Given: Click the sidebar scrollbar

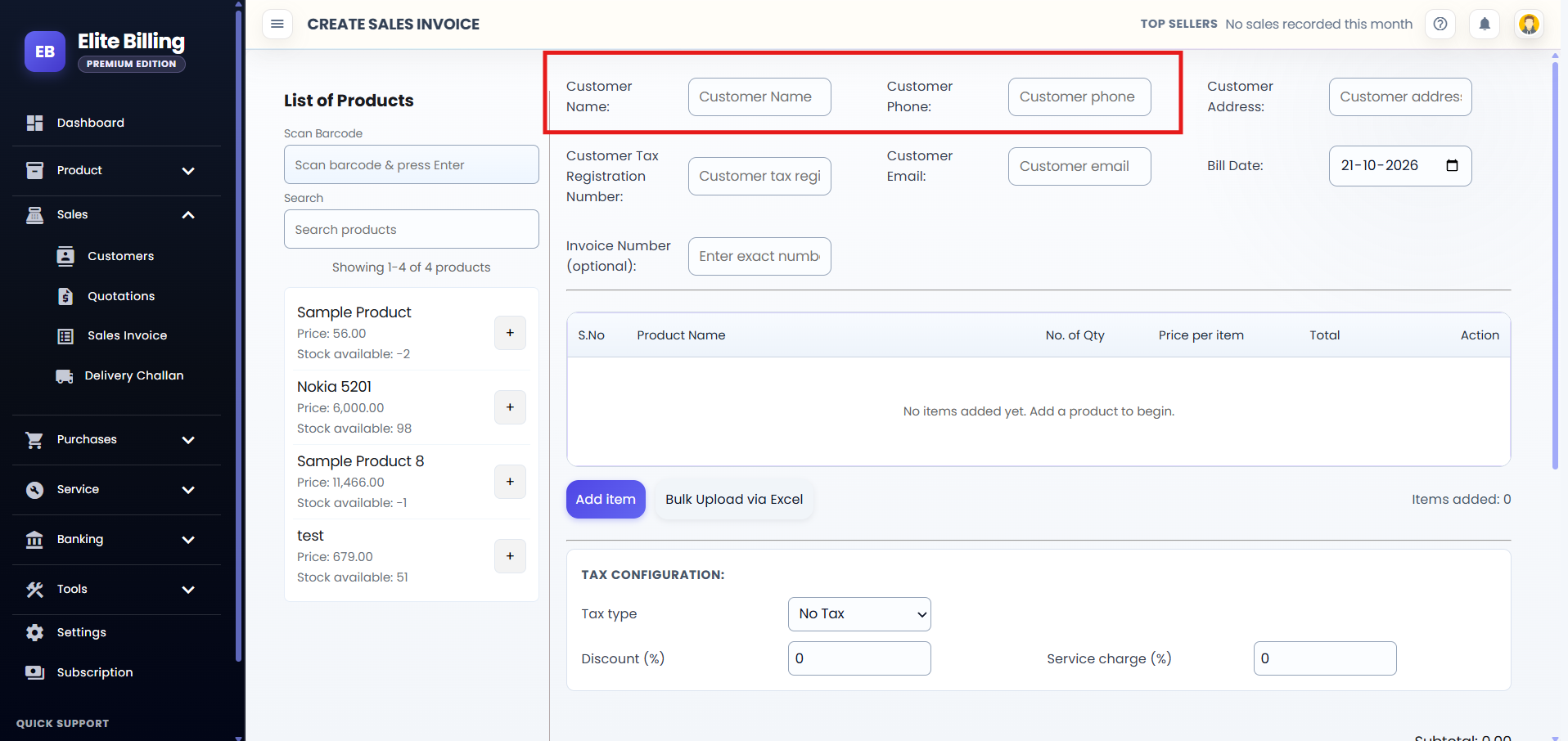Looking at the screenshot, I should click(238, 335).
